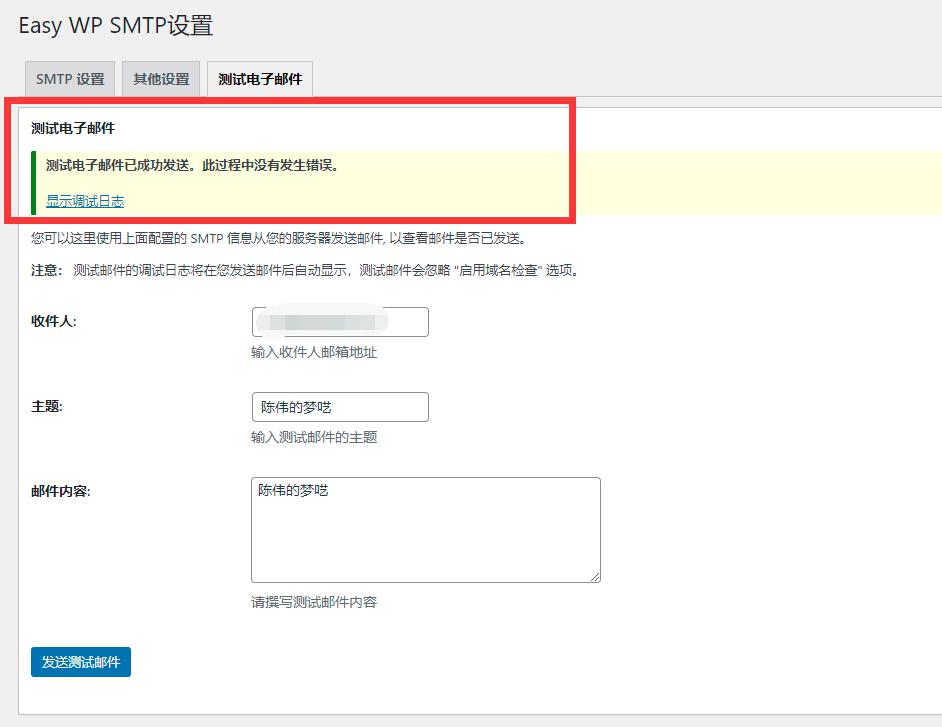Click the 邮件内容 text area
Screen dimensions: 942x727
click(x=425, y=530)
